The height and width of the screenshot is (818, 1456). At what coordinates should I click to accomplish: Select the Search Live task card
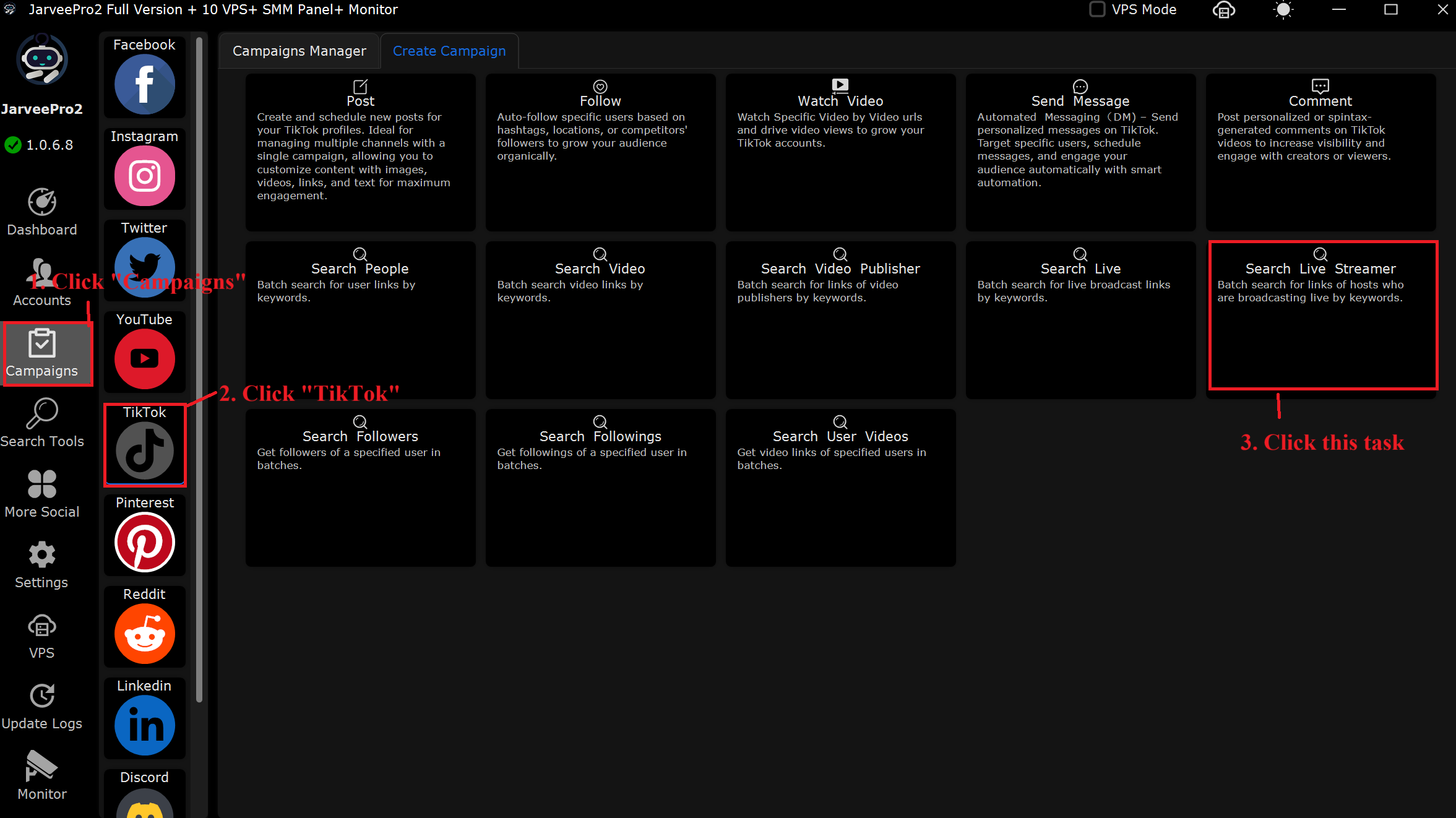[1081, 320]
